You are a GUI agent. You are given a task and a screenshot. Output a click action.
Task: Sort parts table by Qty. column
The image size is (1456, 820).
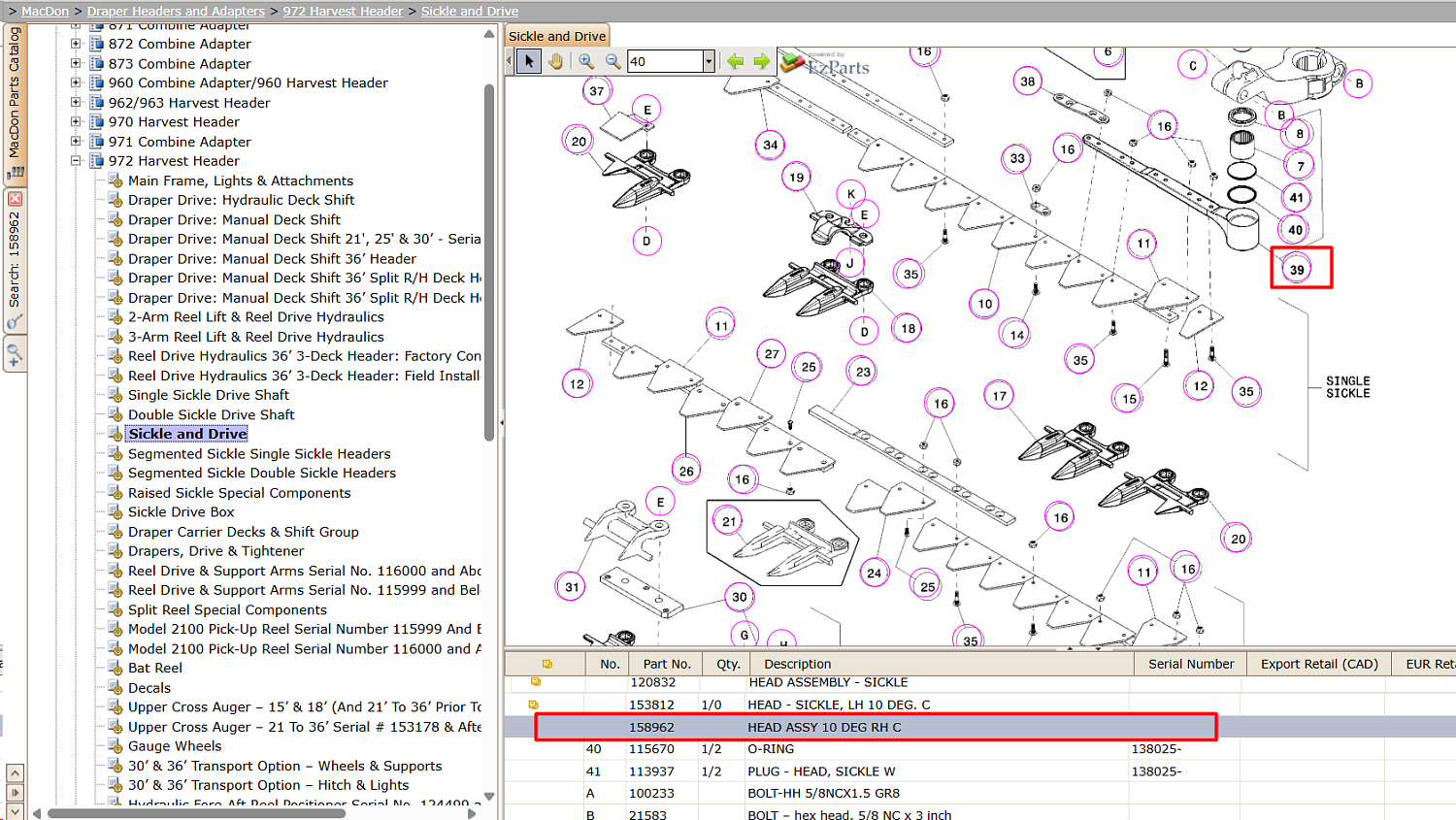pos(728,664)
